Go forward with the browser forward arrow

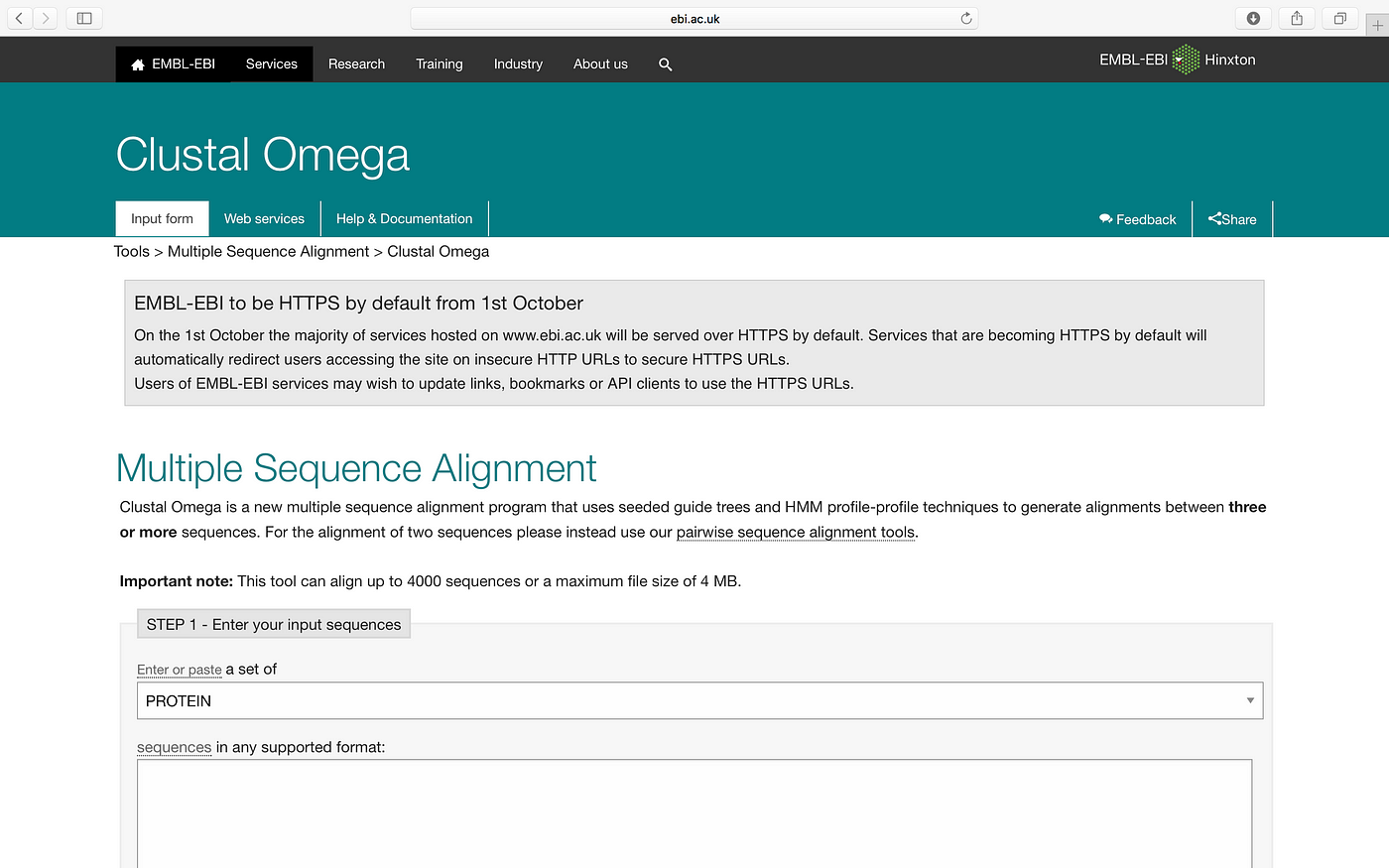coord(45,18)
